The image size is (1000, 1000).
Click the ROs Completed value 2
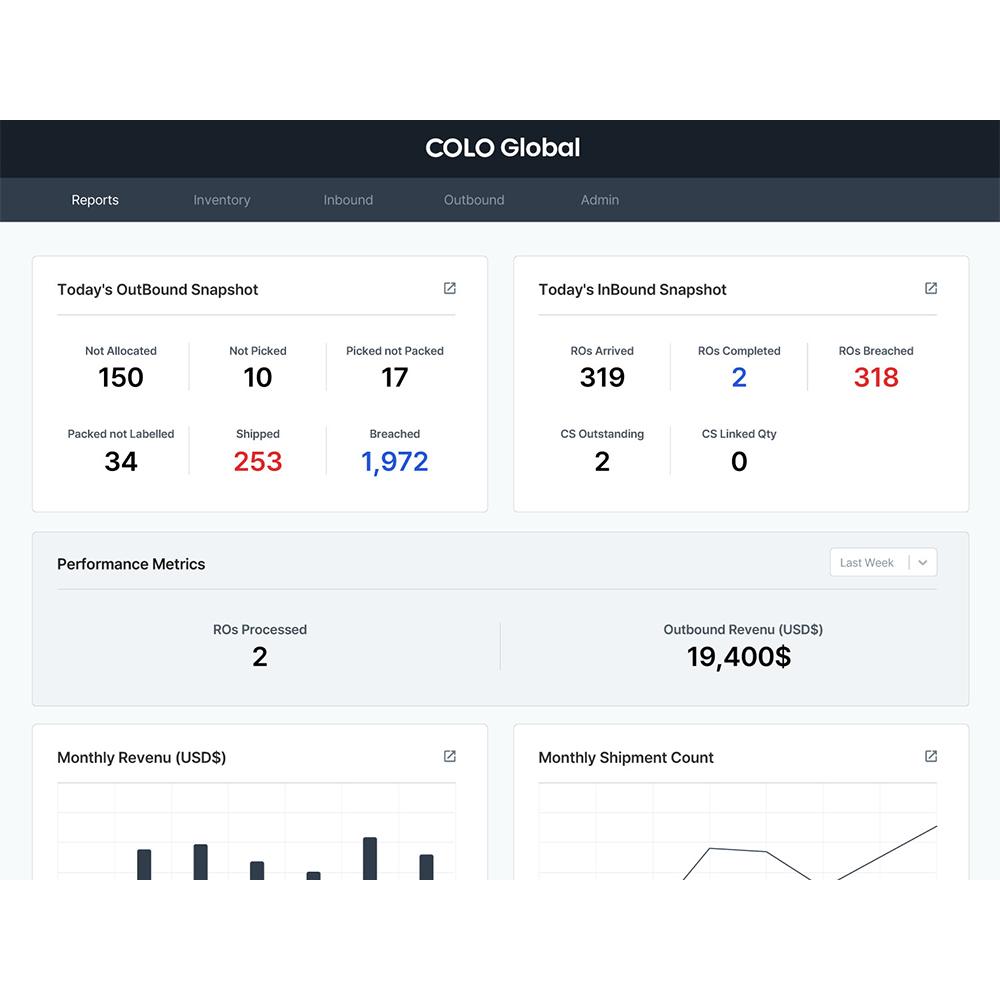738,377
